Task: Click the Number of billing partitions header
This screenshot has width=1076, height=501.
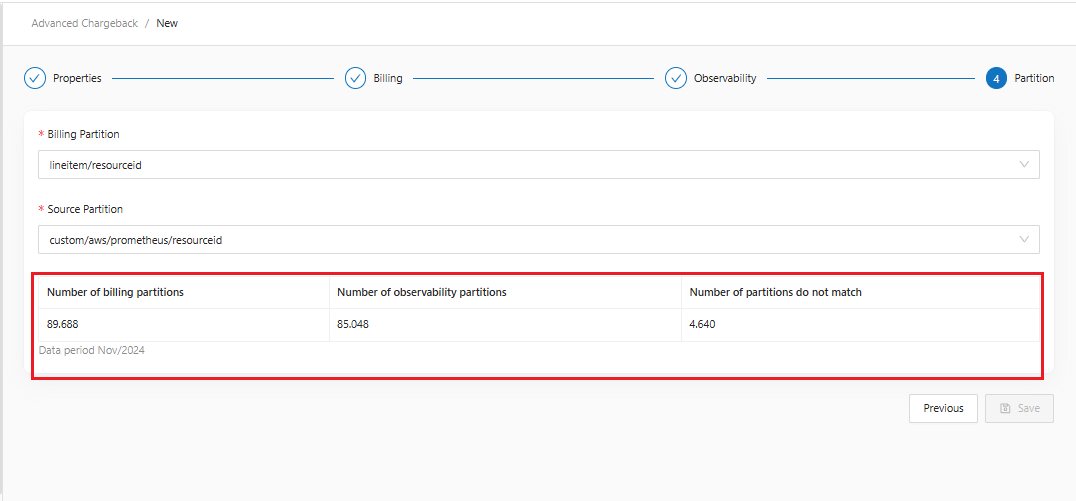Action: point(115,292)
